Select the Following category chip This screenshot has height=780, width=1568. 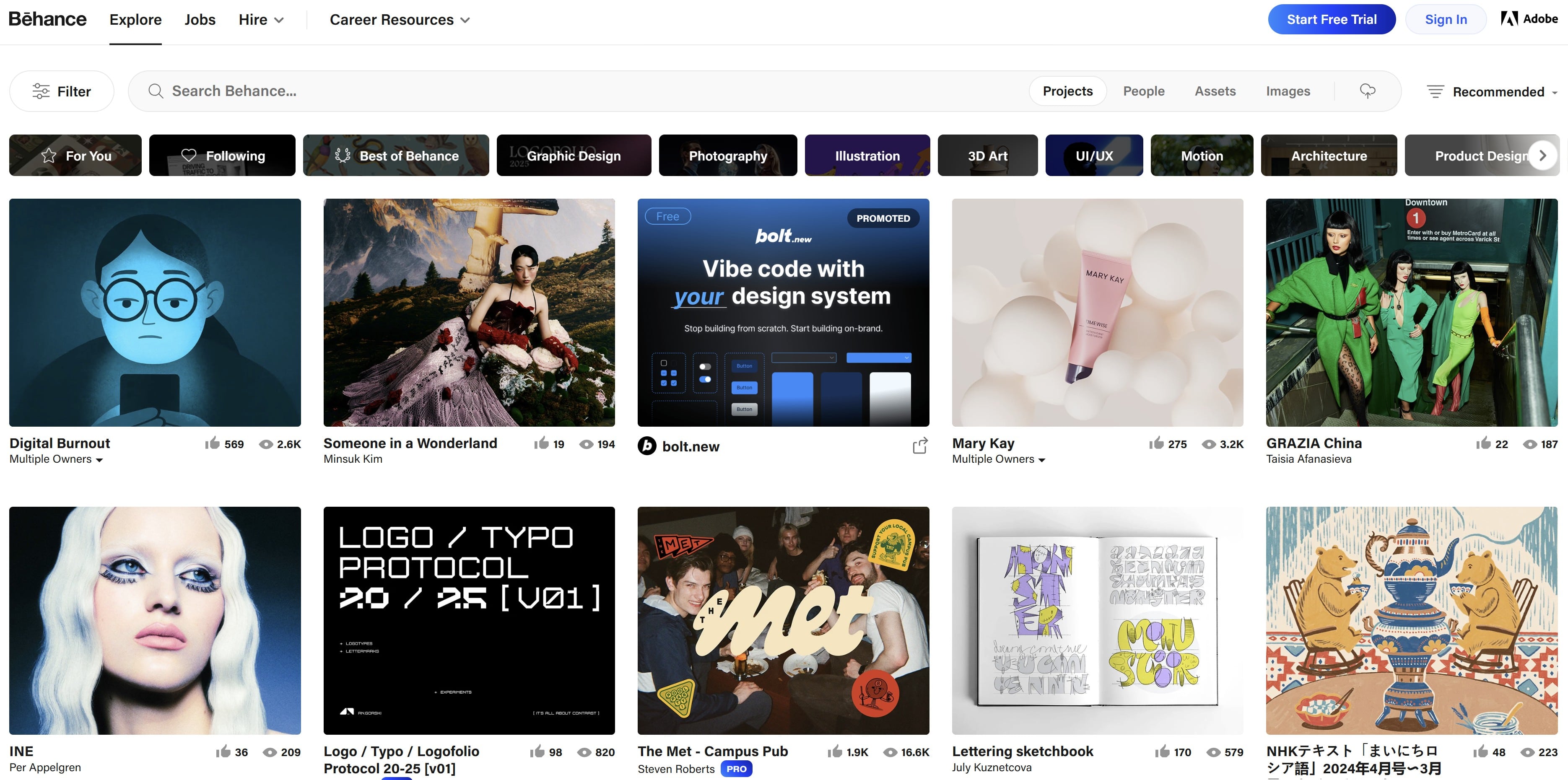click(x=222, y=156)
